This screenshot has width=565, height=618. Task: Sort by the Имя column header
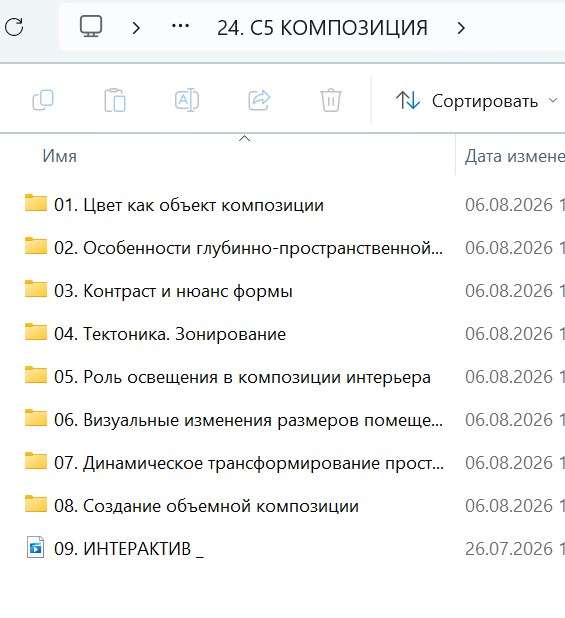(59, 156)
